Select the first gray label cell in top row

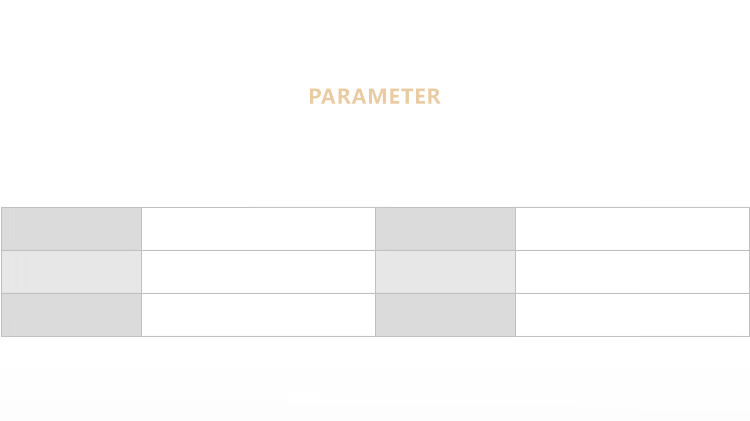71,229
